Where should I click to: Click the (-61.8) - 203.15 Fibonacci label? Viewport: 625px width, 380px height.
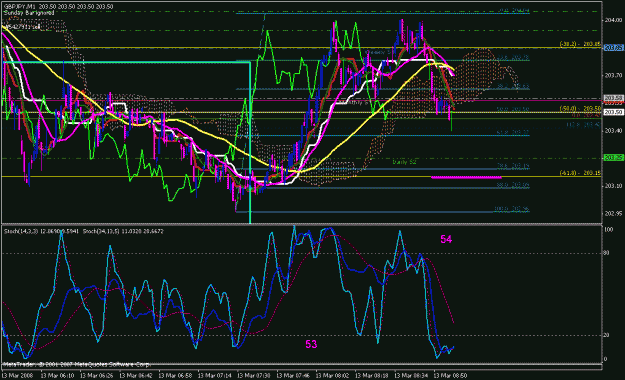tap(580, 173)
